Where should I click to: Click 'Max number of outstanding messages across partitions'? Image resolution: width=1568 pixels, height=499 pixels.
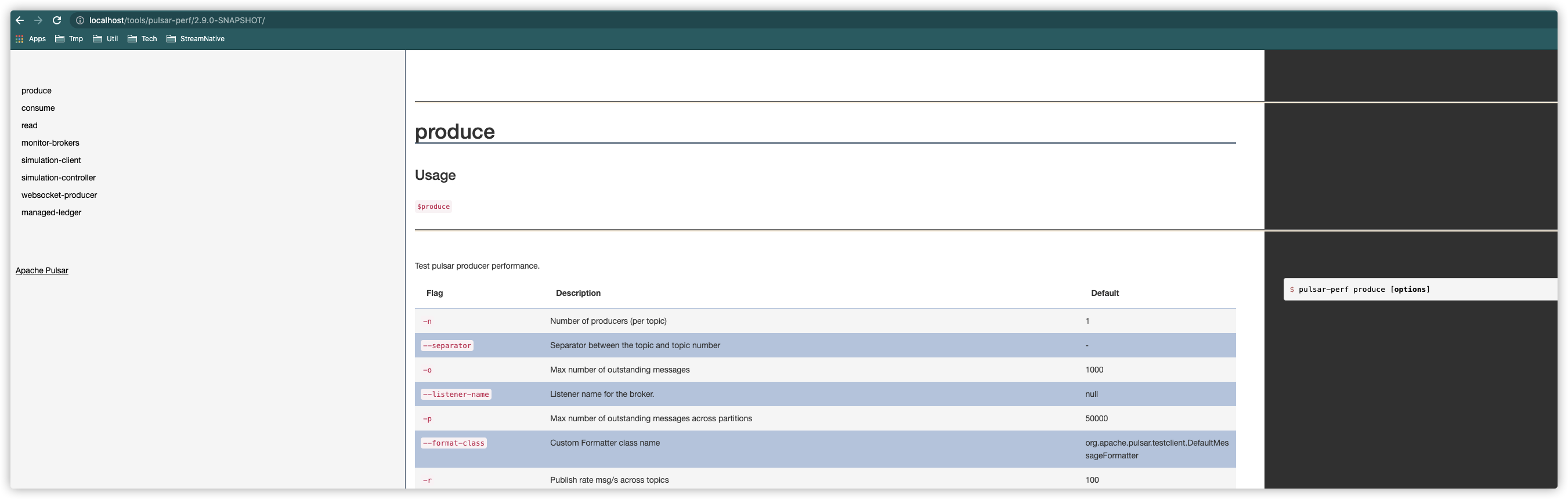pyautogui.click(x=651, y=419)
